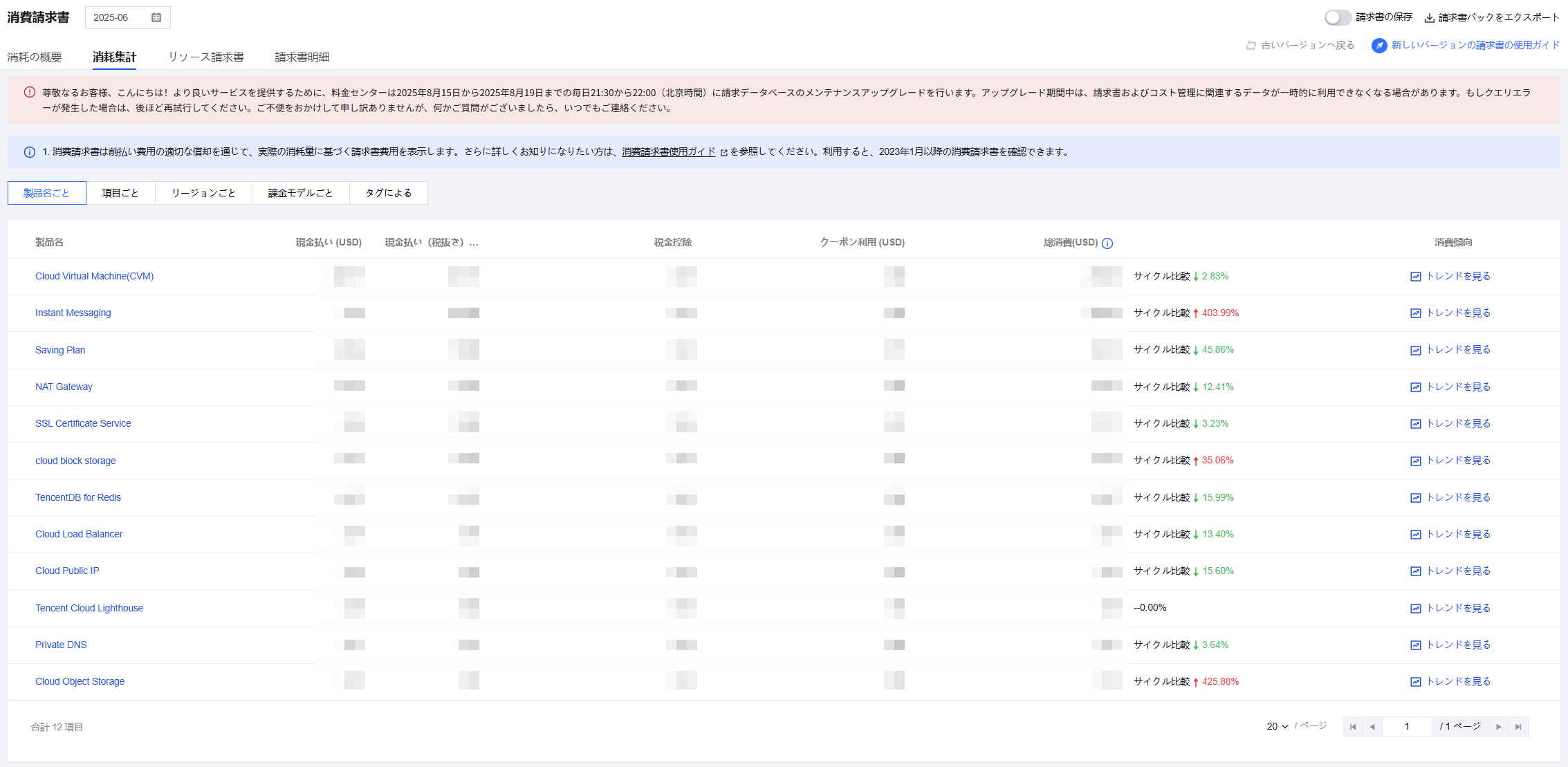The height and width of the screenshot is (767, 1568).
Task: Click the next page arrow
Action: [1499, 727]
